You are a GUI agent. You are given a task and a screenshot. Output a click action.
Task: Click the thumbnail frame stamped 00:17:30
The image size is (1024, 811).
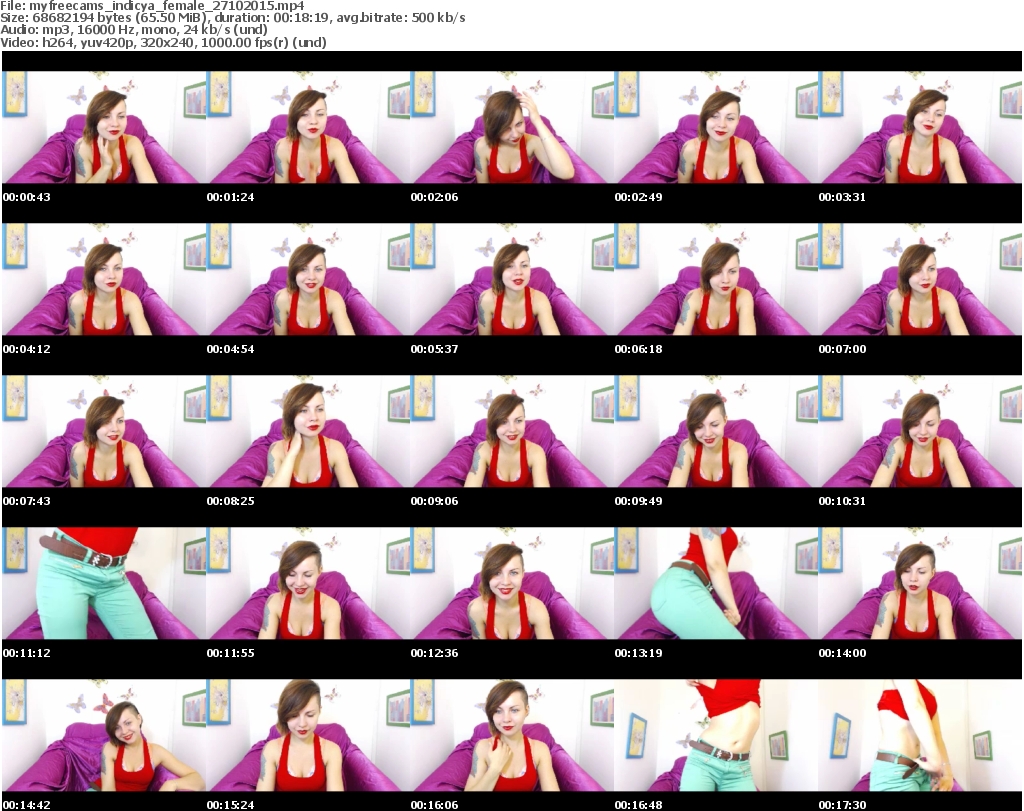[920, 735]
